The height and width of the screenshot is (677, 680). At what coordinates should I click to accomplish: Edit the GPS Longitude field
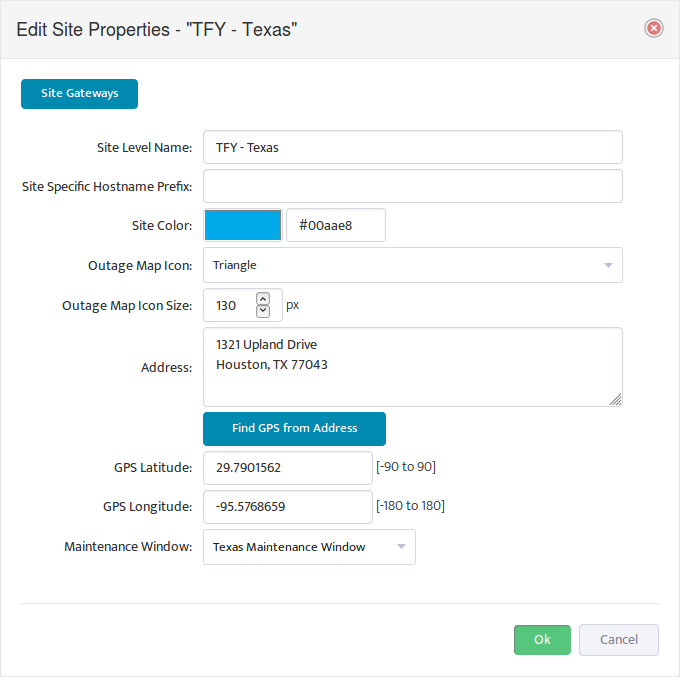pos(288,507)
